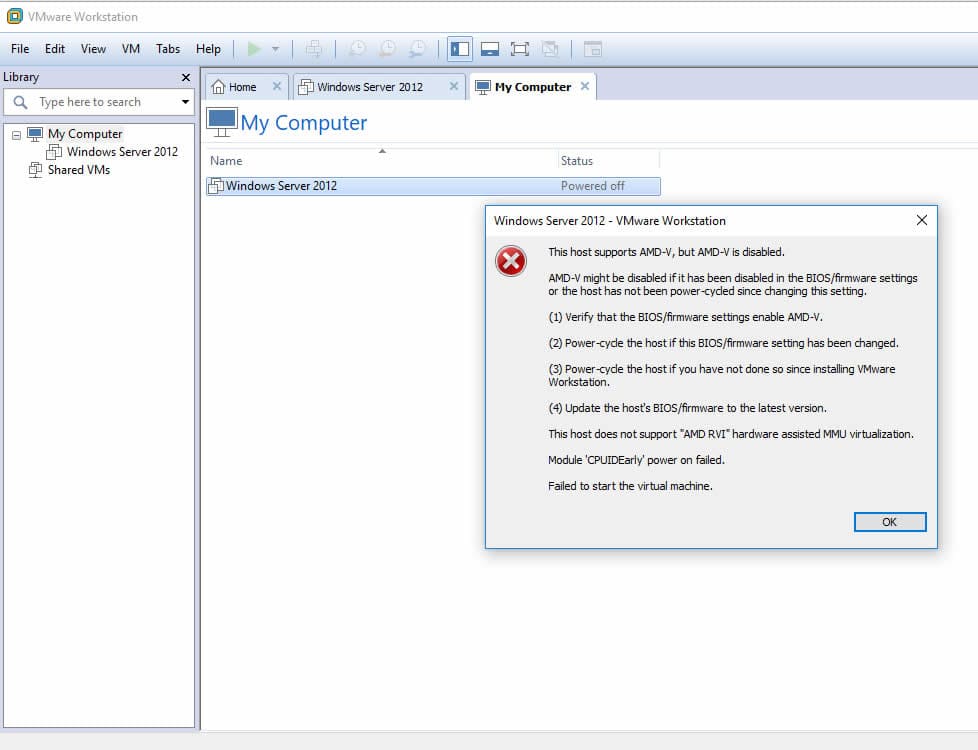978x750 pixels.
Task: Select My Computer in Library tree
Action: 85,134
